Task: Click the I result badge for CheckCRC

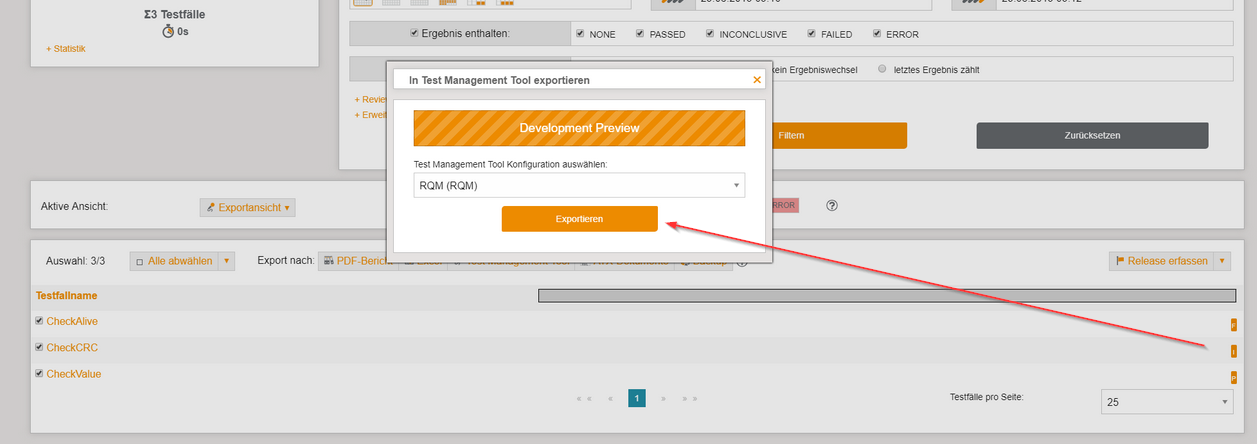Action: 1233,351
